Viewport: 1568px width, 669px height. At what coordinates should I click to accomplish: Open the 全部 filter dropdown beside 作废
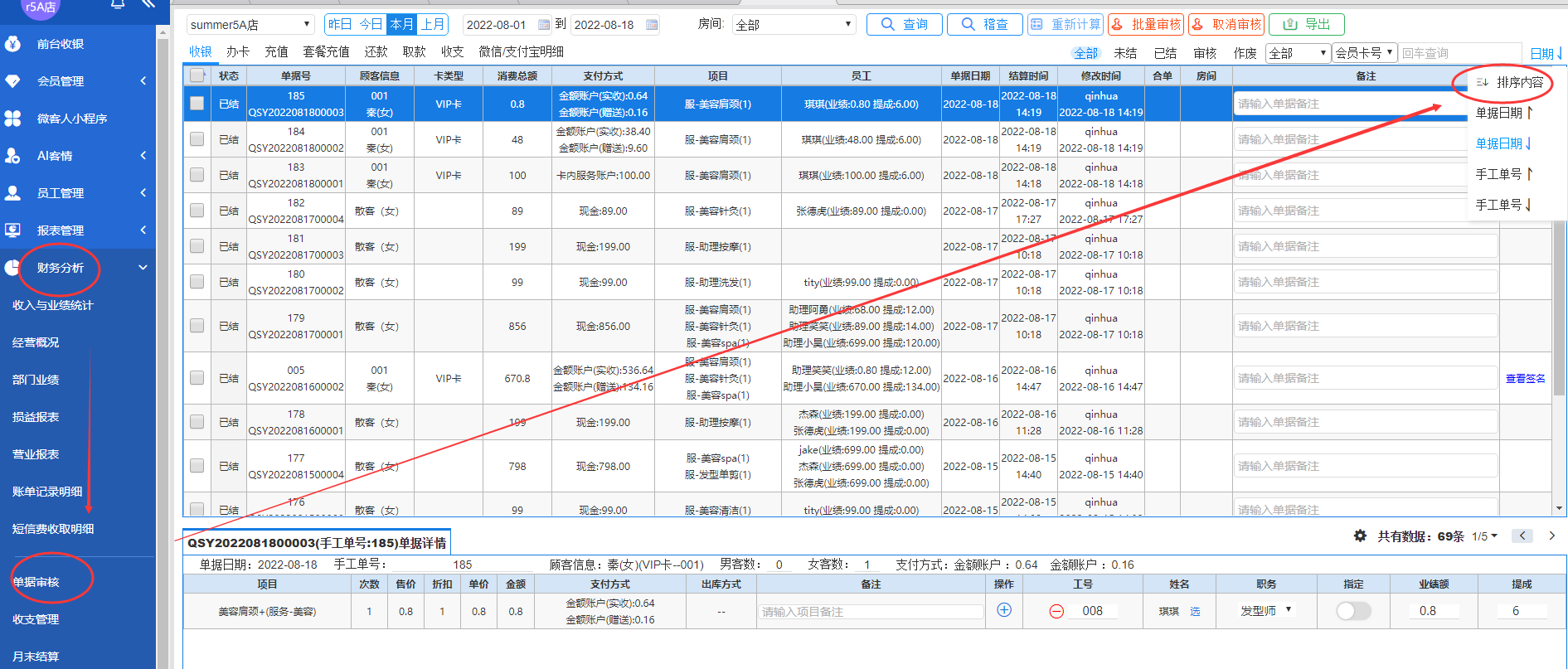[1298, 53]
